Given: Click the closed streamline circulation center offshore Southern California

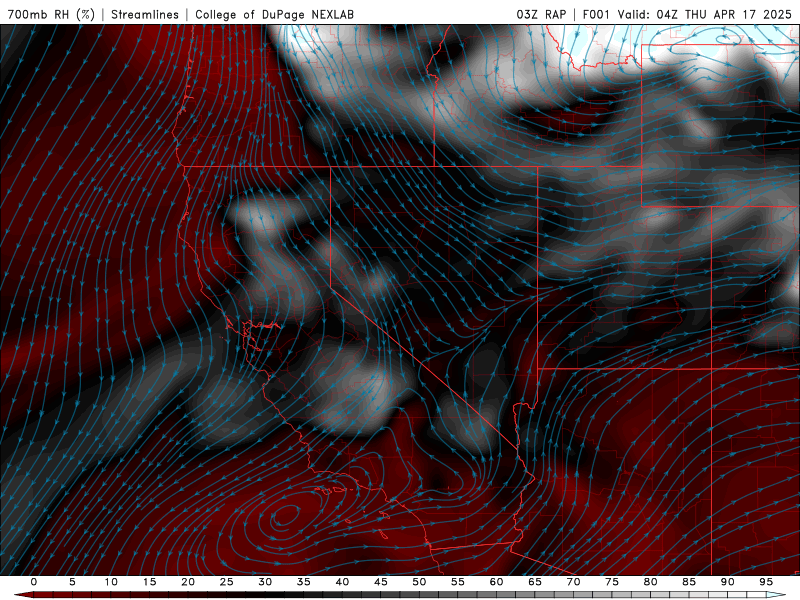Looking at the screenshot, I should tap(287, 515).
